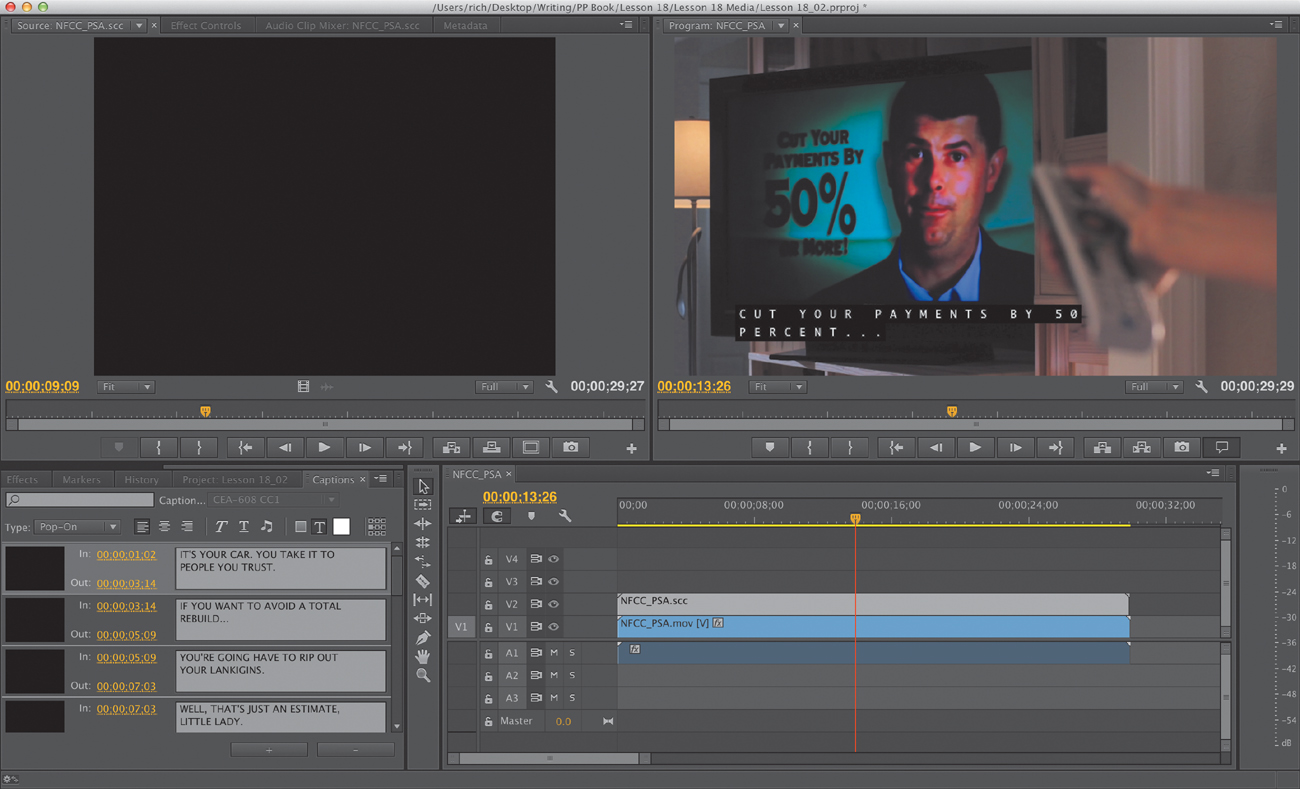Viewport: 1300px width, 789px height.
Task: Open timeline display settings wrench
Action: (x=565, y=516)
